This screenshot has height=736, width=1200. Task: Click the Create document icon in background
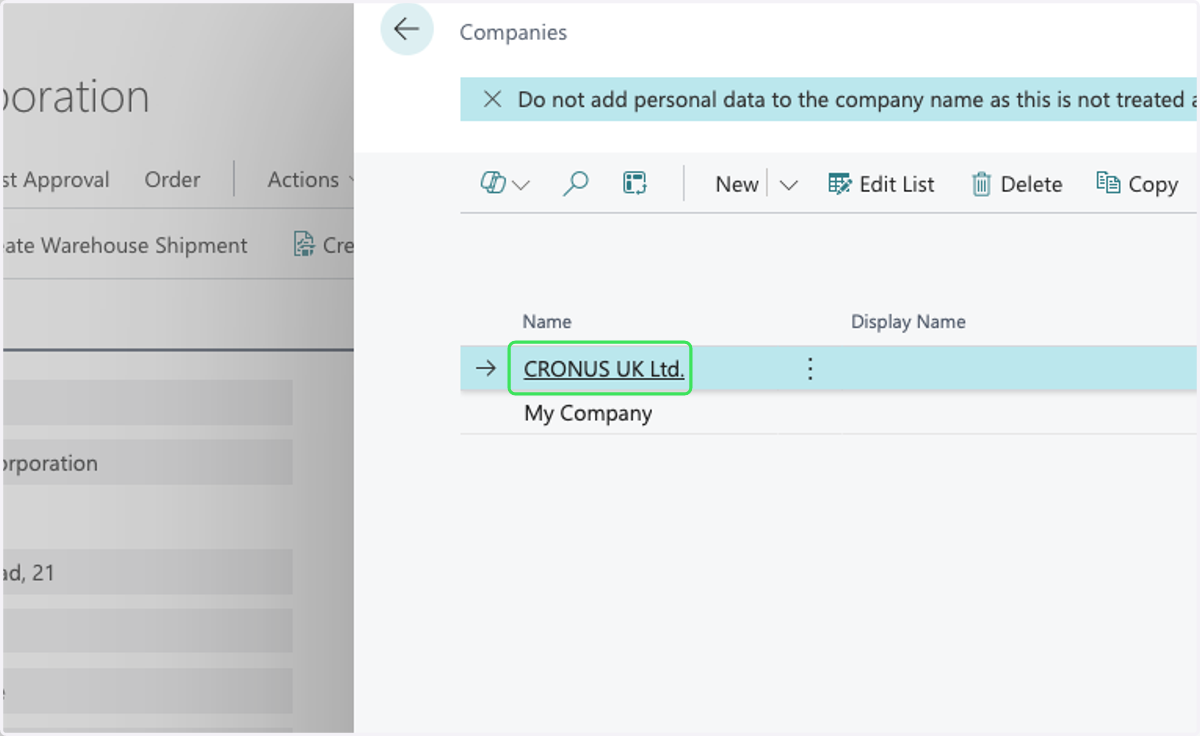(304, 244)
